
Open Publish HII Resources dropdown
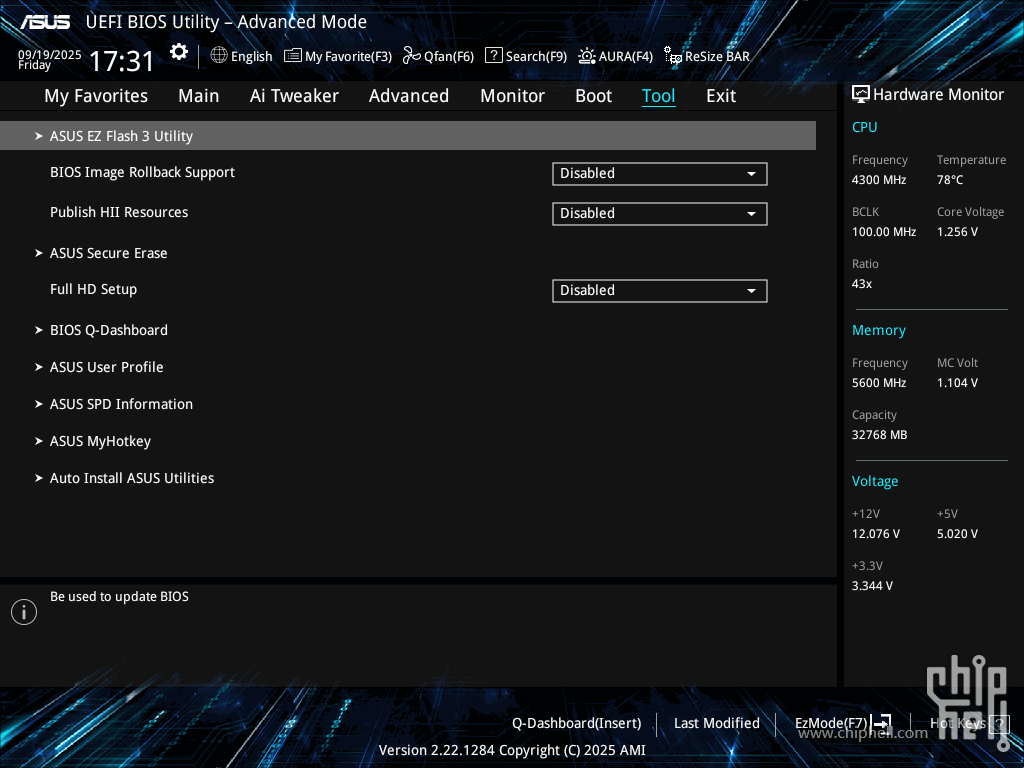tap(660, 214)
